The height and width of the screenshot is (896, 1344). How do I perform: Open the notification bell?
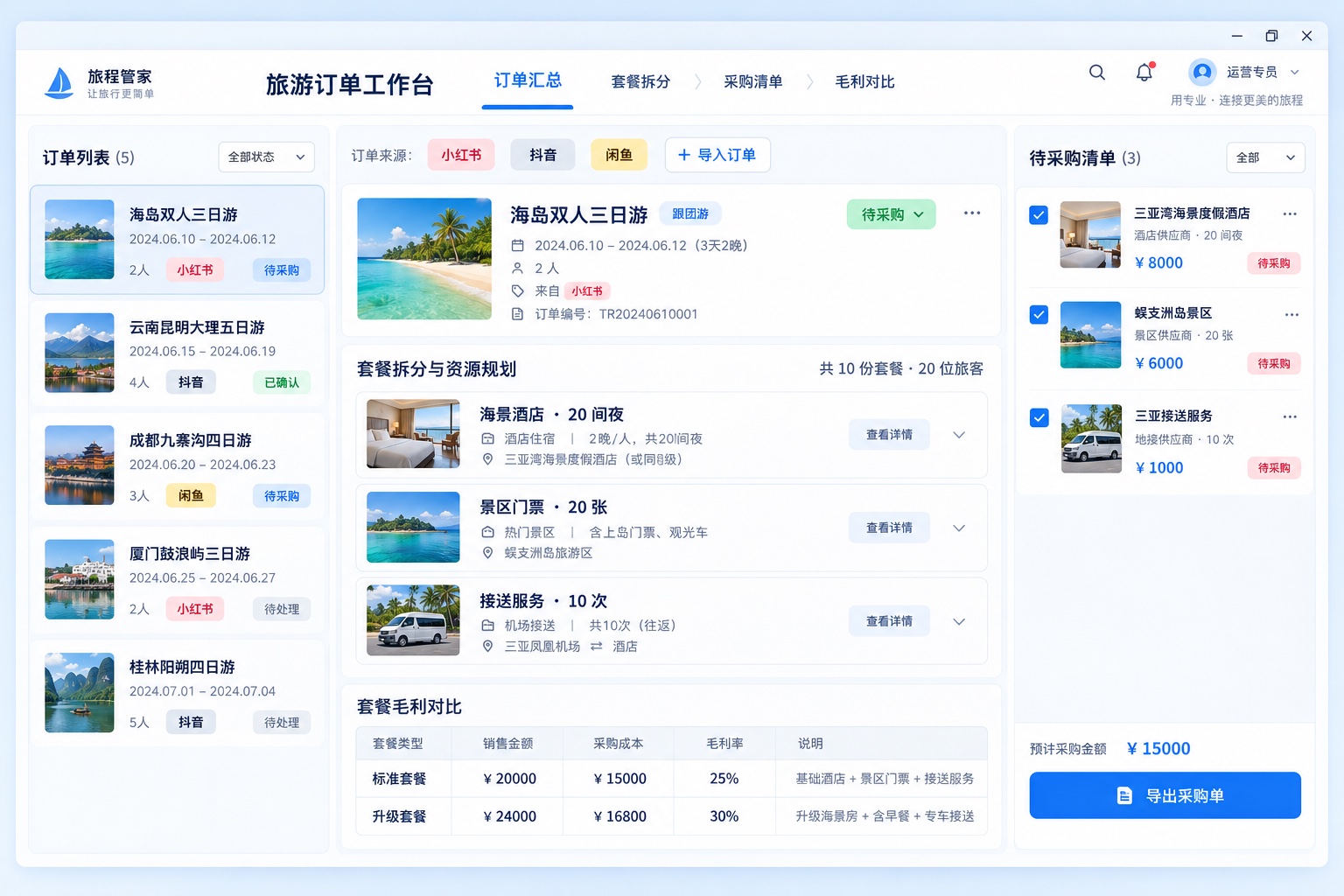pos(1144,73)
